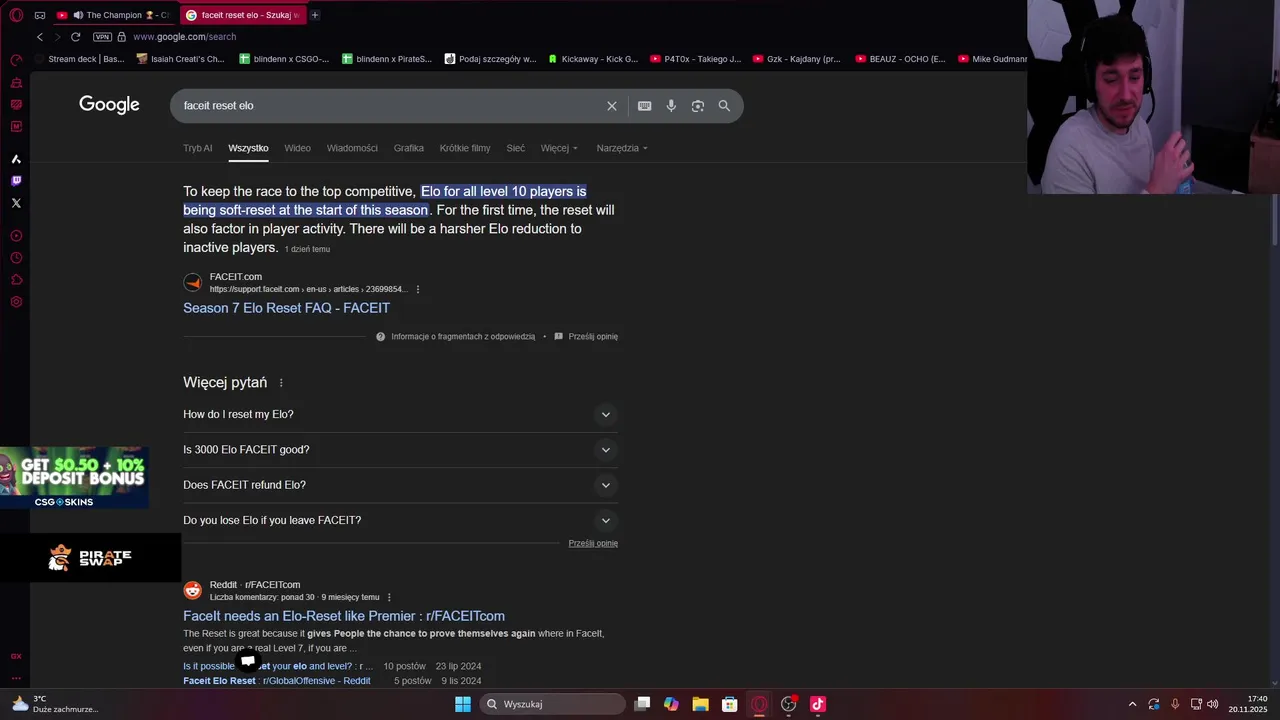
Task: Open the Krótkie filmy results tab
Action: (x=465, y=148)
